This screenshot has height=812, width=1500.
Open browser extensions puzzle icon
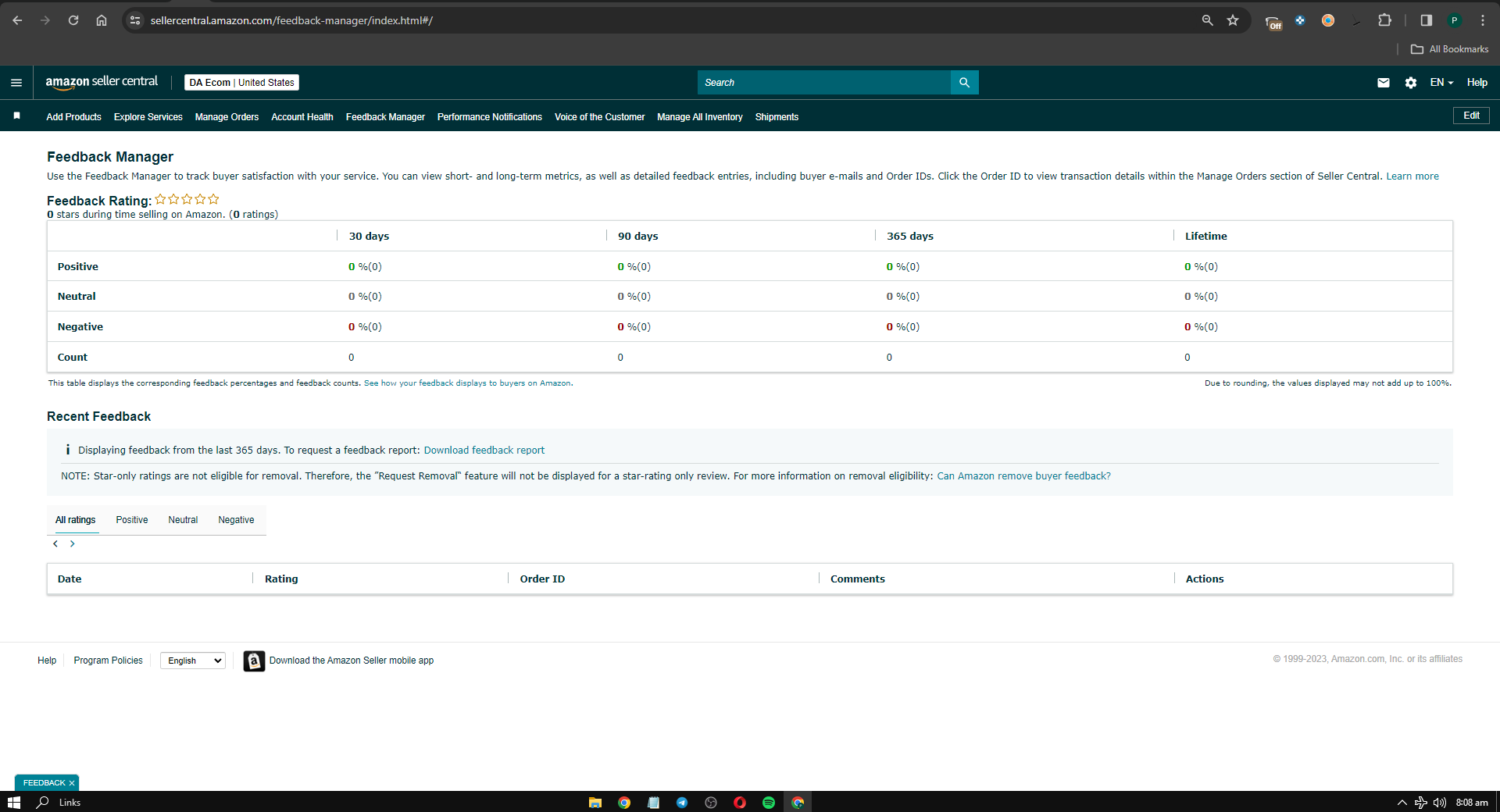(x=1384, y=20)
